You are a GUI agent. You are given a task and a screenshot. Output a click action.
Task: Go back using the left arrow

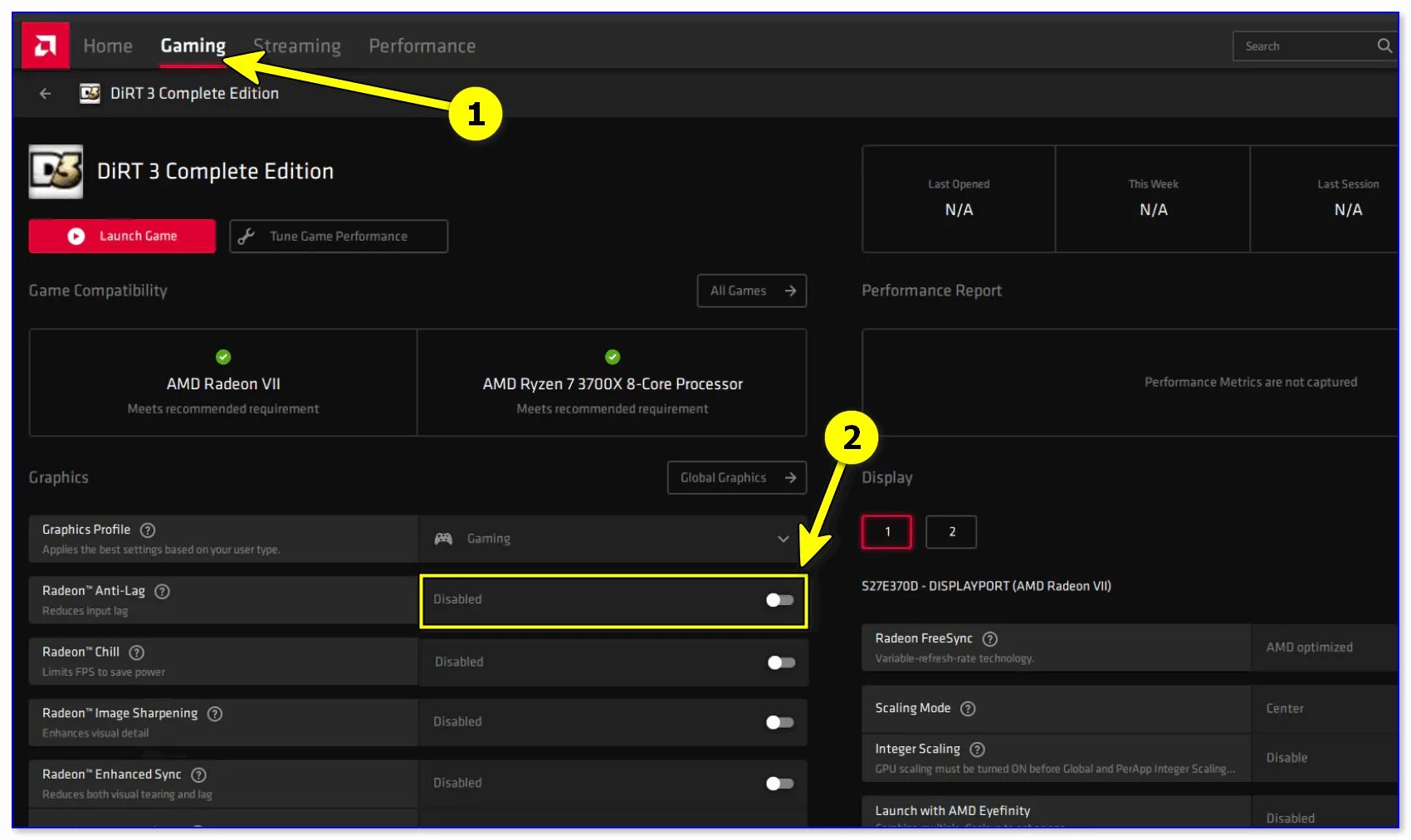[46, 94]
